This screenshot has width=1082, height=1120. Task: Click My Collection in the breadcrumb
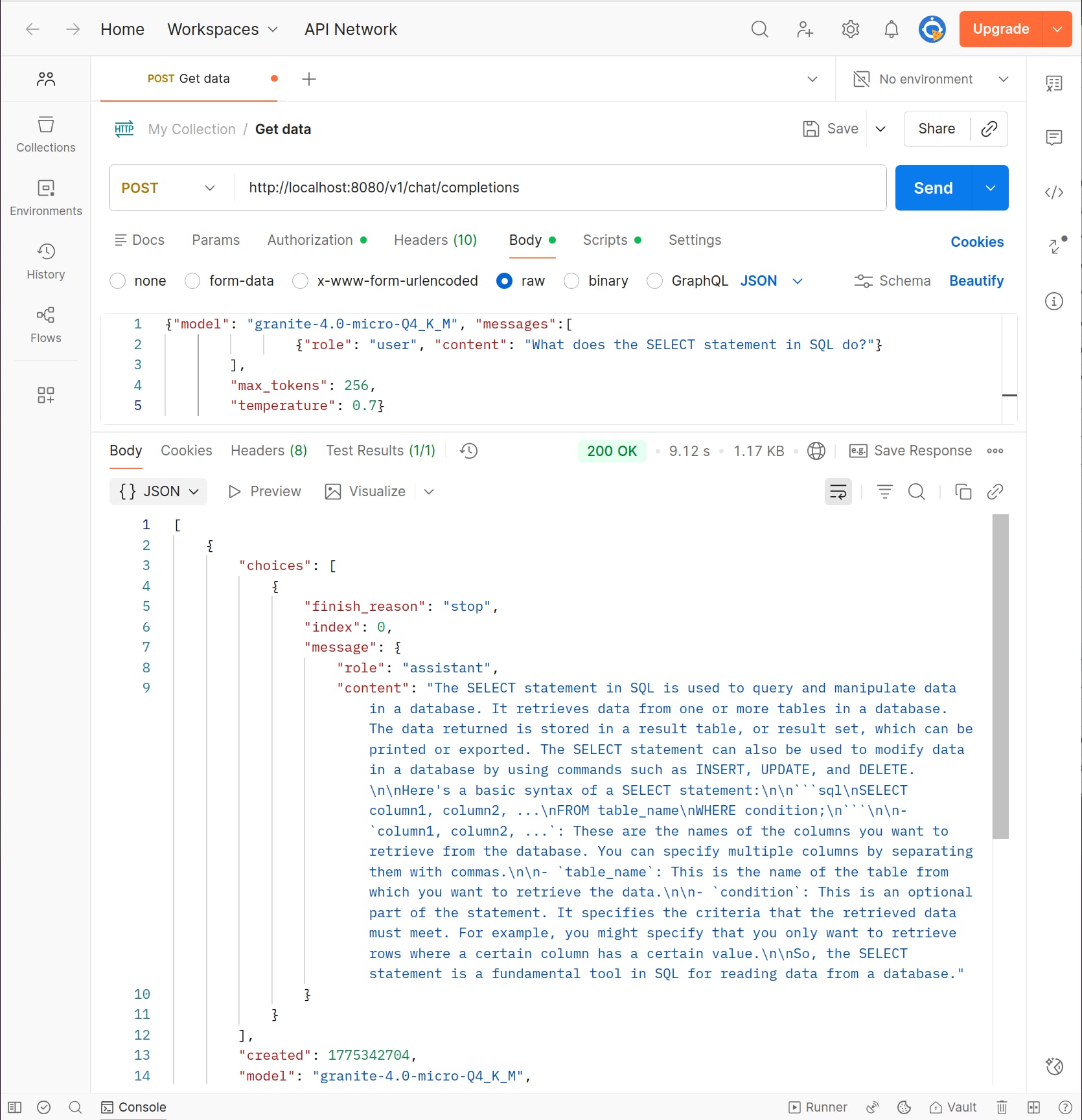(192, 129)
